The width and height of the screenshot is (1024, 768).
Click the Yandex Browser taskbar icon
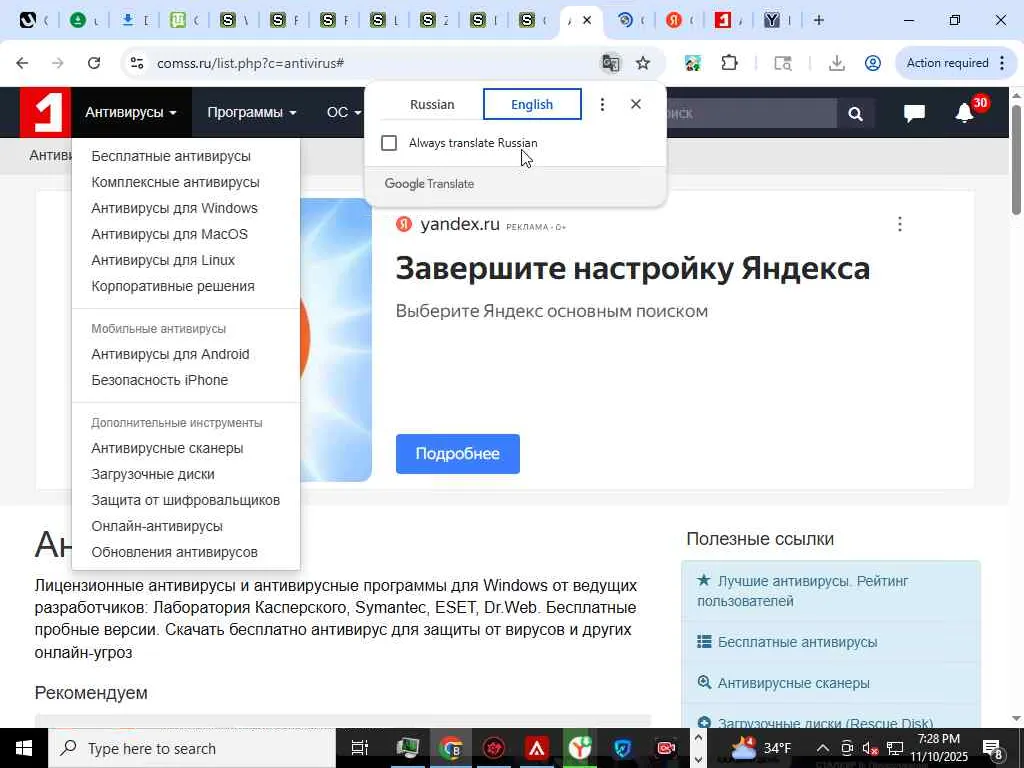[x=579, y=748]
